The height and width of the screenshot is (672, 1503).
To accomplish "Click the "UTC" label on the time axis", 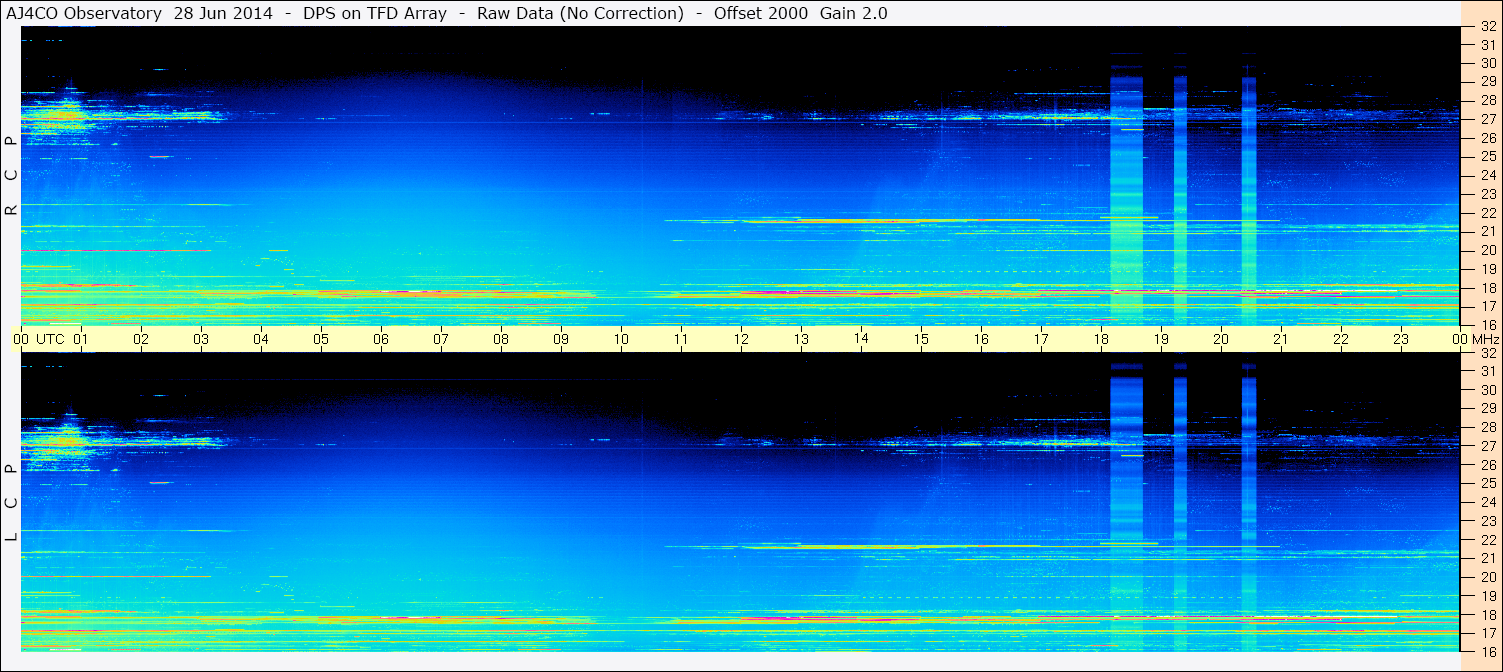I will (50, 339).
